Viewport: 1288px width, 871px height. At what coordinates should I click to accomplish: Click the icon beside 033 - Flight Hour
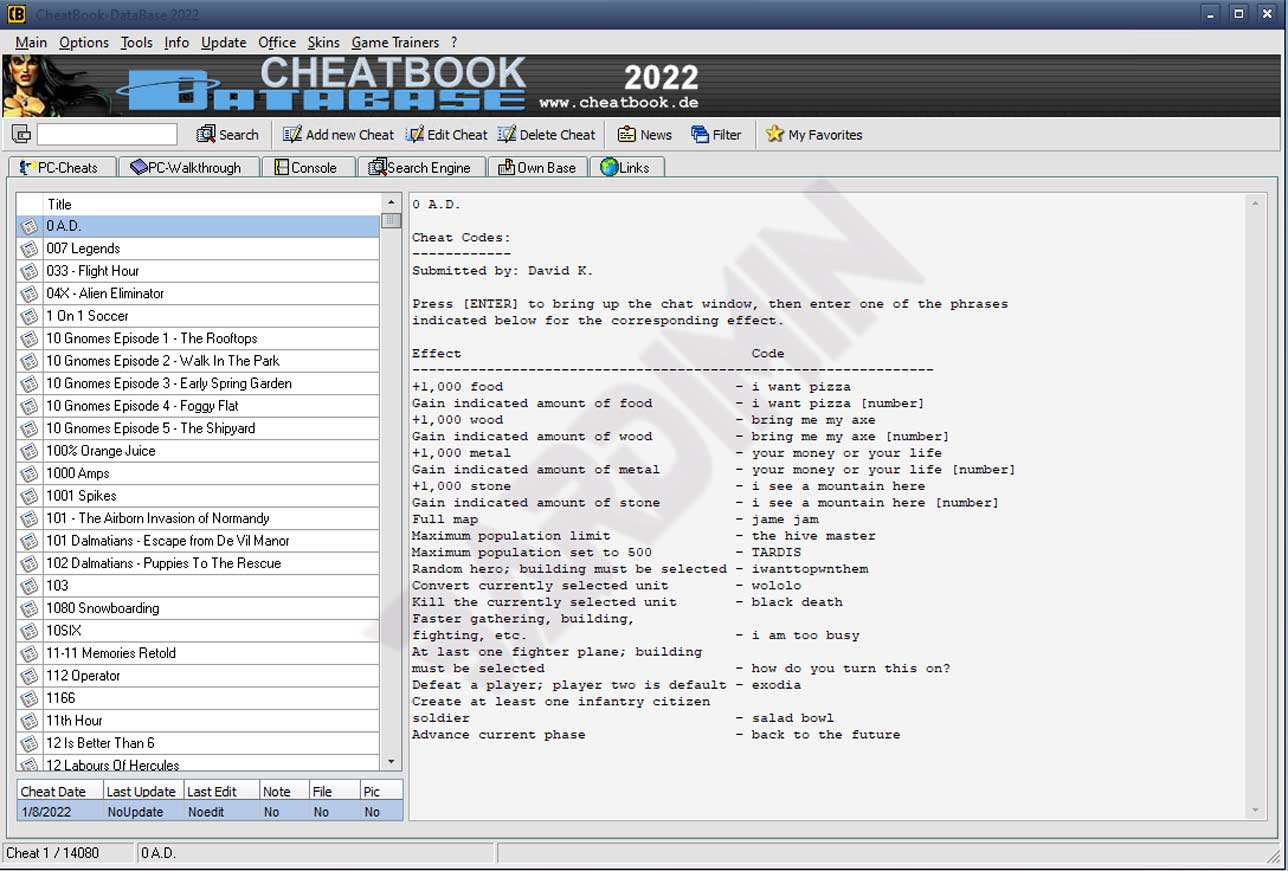click(29, 272)
